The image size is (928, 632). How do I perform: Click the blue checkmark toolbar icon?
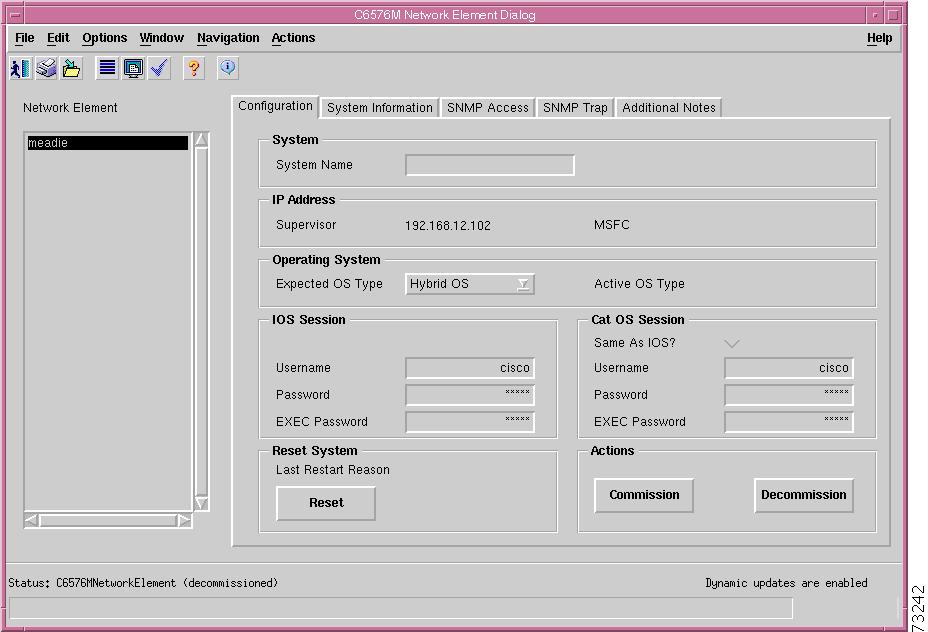pyautogui.click(x=159, y=69)
